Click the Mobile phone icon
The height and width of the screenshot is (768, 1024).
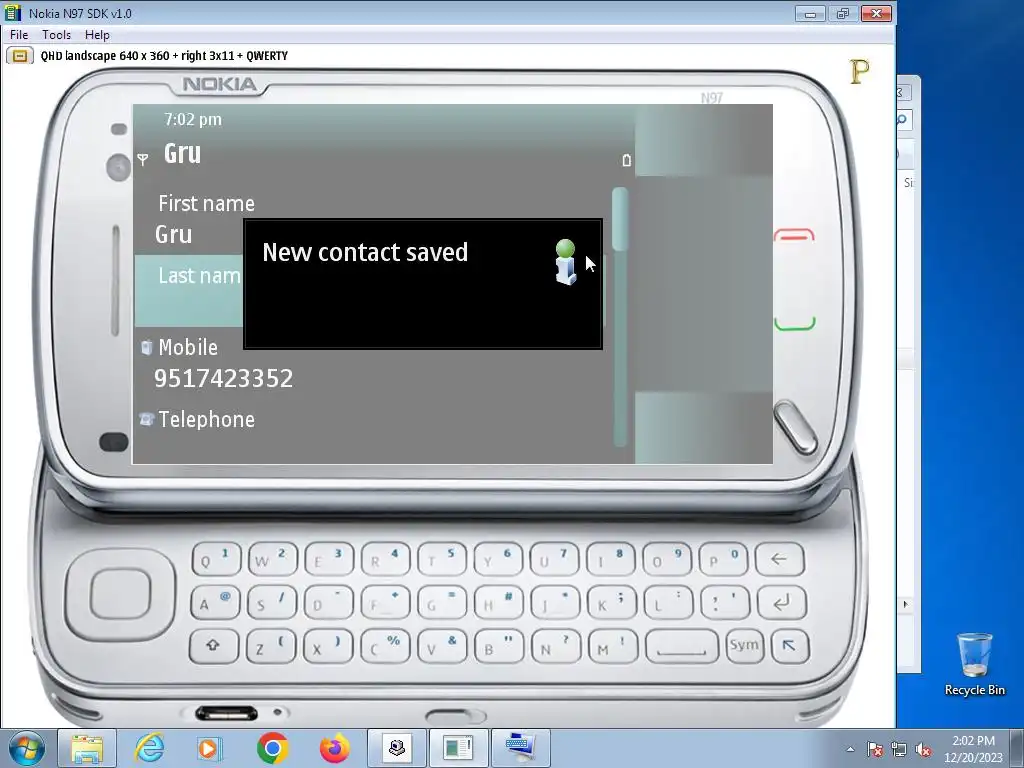pos(146,347)
